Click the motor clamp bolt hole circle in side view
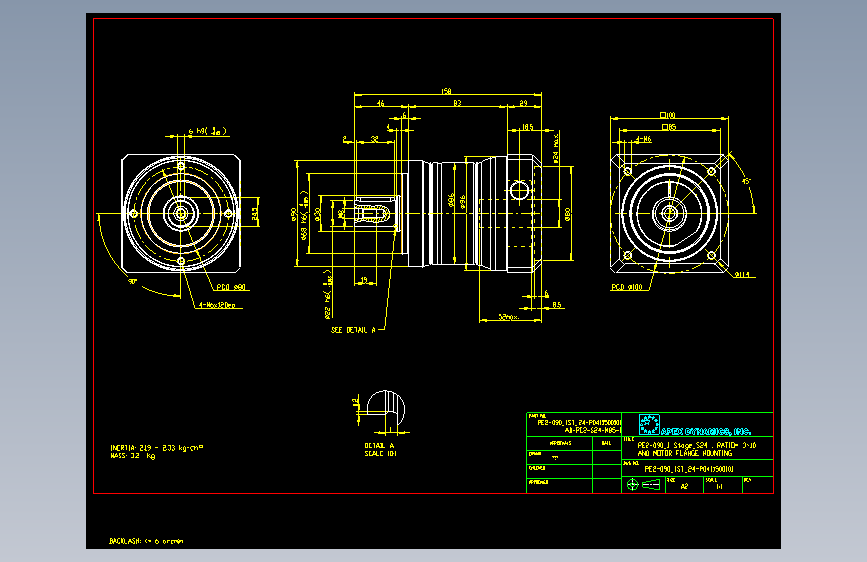This screenshot has width=867, height=562. pyautogui.click(x=519, y=191)
